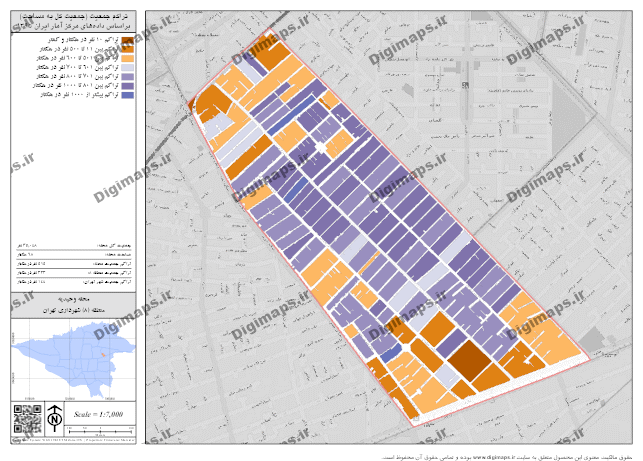
Task: Click the 'تراکم جمعیت شهر تهران' statistics row
Action: tap(73, 282)
